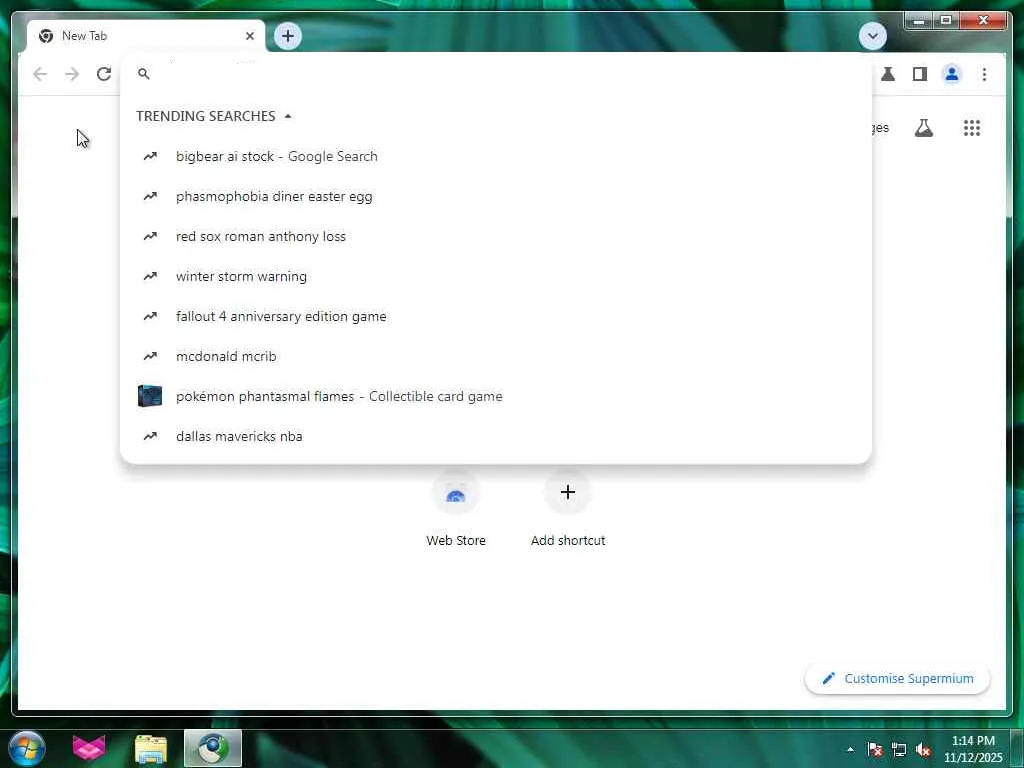Click the back navigation arrow

point(40,74)
